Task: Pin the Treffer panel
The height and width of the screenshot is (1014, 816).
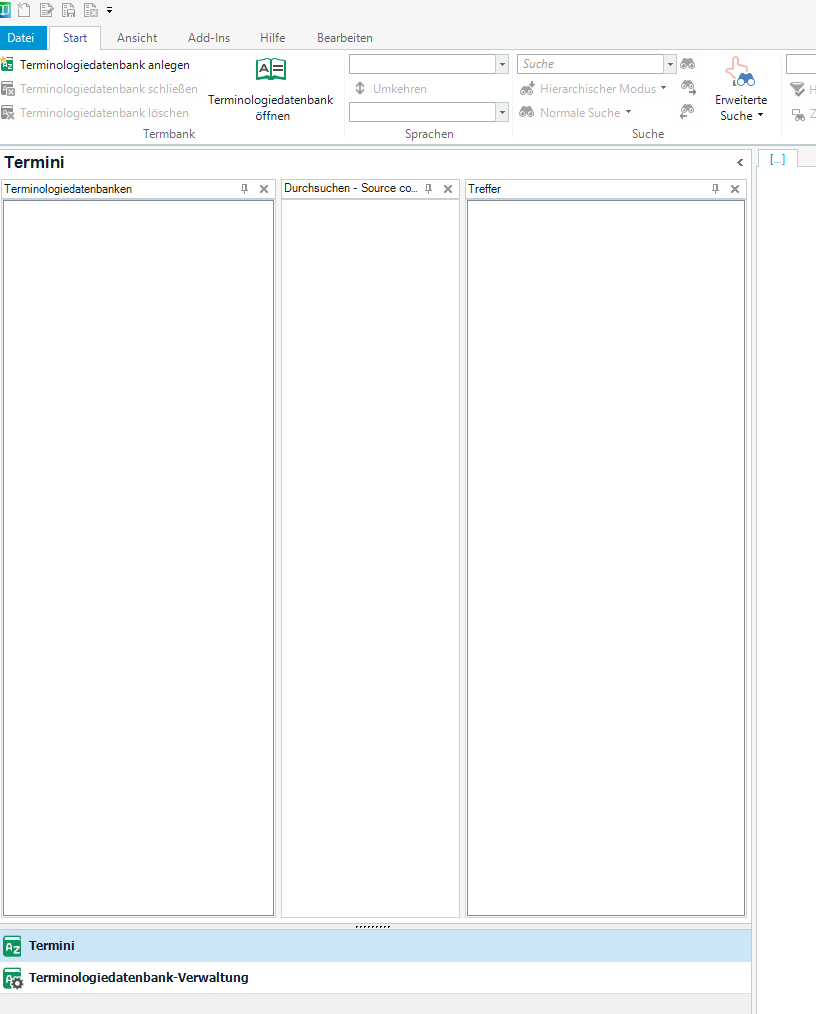Action: point(715,189)
